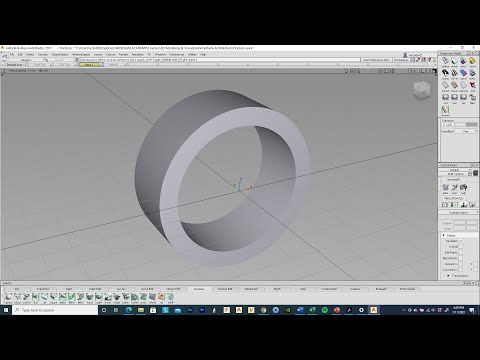The width and height of the screenshot is (480, 360).
Task: Turn shading off in Diagnostic Shade panel
Action: [446, 61]
